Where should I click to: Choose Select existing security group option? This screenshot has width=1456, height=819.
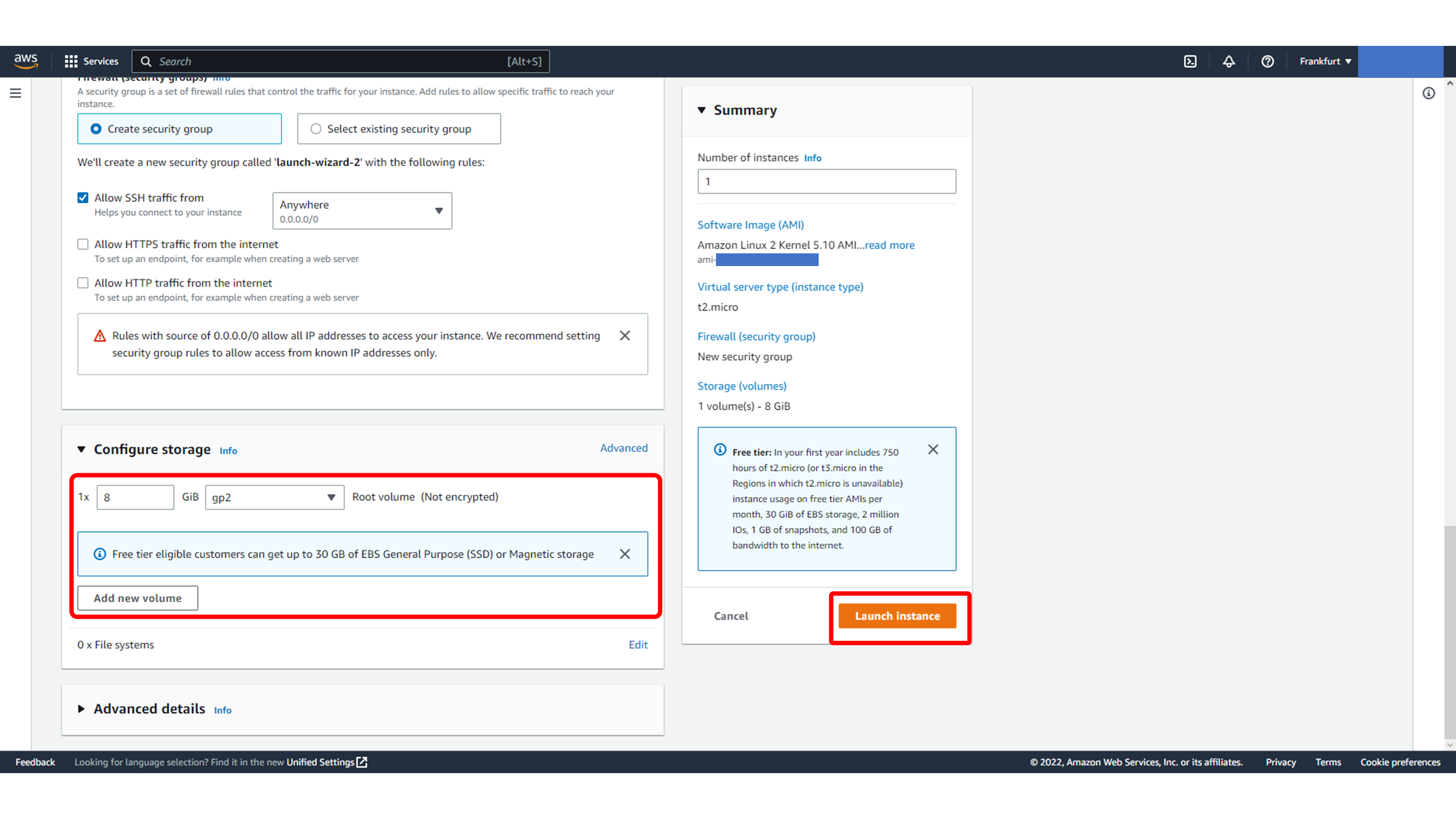click(x=399, y=129)
